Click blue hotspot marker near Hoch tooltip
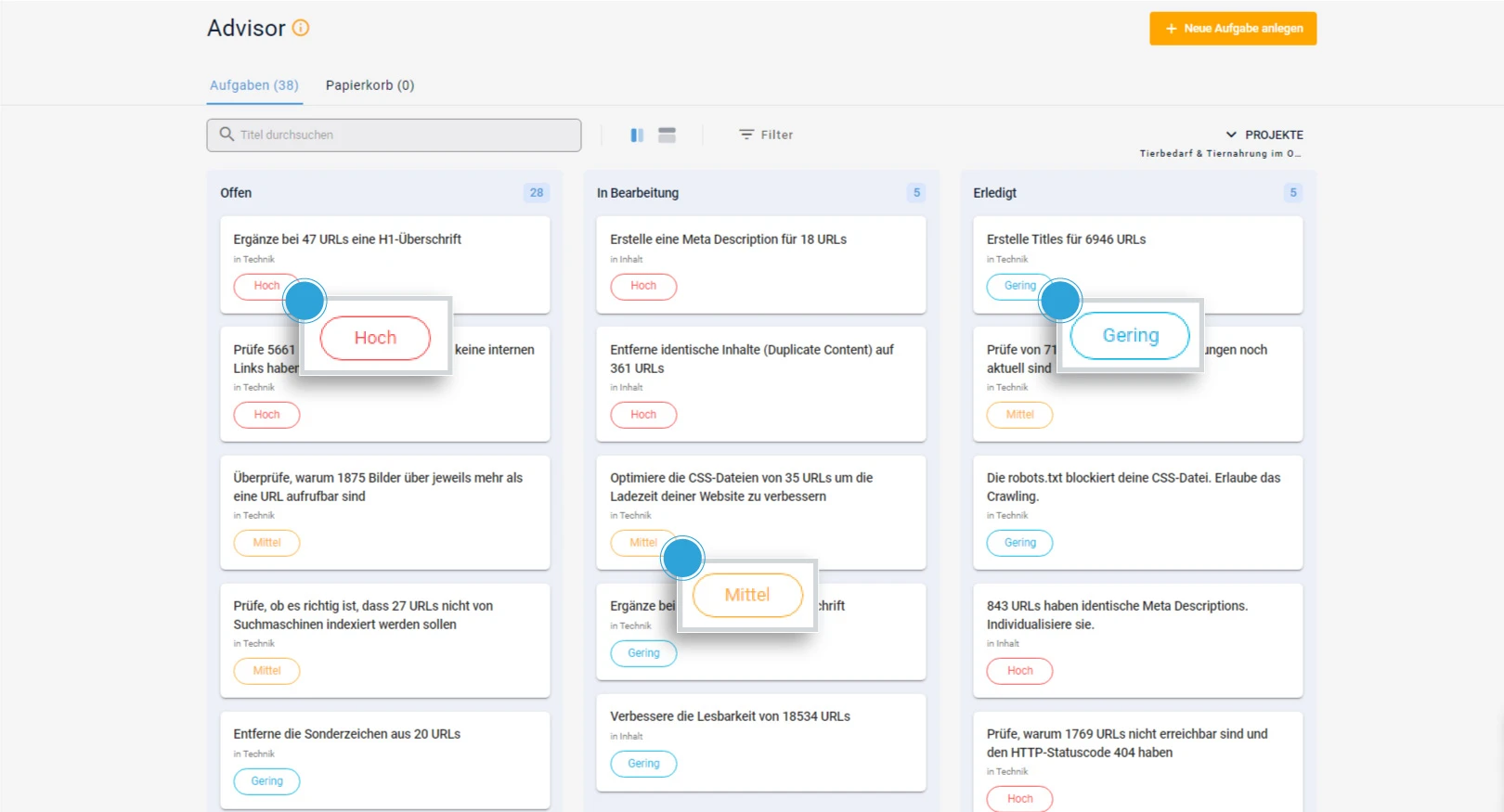Image resolution: width=1504 pixels, height=812 pixels. 305,300
